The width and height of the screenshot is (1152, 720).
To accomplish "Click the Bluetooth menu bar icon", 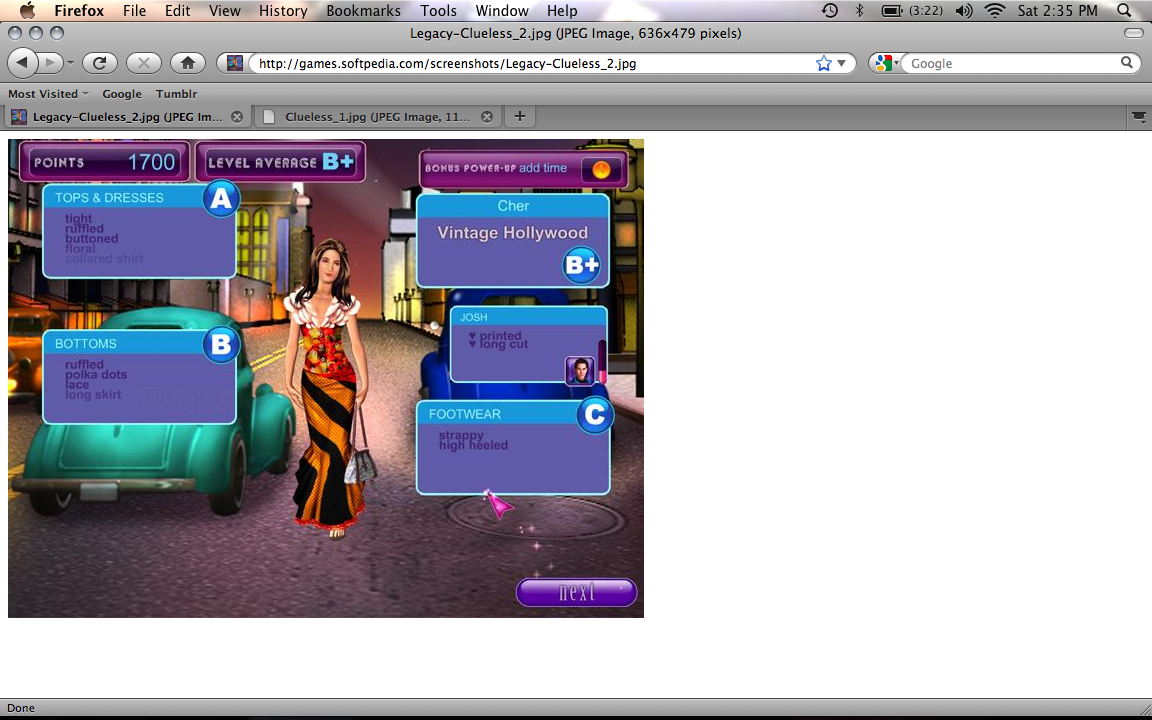I will pyautogui.click(x=860, y=10).
